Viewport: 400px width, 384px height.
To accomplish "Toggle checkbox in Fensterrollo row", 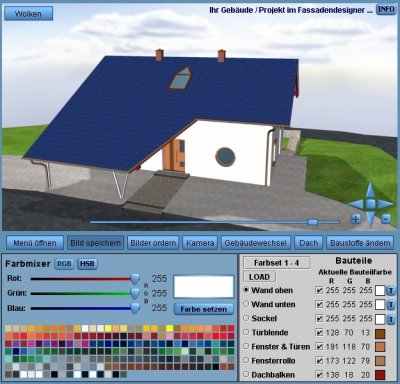I will [319, 361].
